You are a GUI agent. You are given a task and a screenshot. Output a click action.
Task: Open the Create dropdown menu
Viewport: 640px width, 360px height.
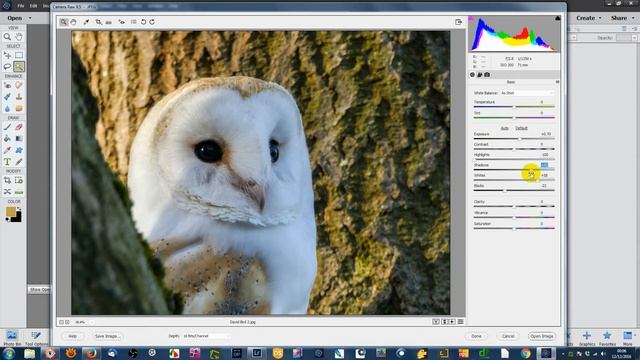[589, 18]
